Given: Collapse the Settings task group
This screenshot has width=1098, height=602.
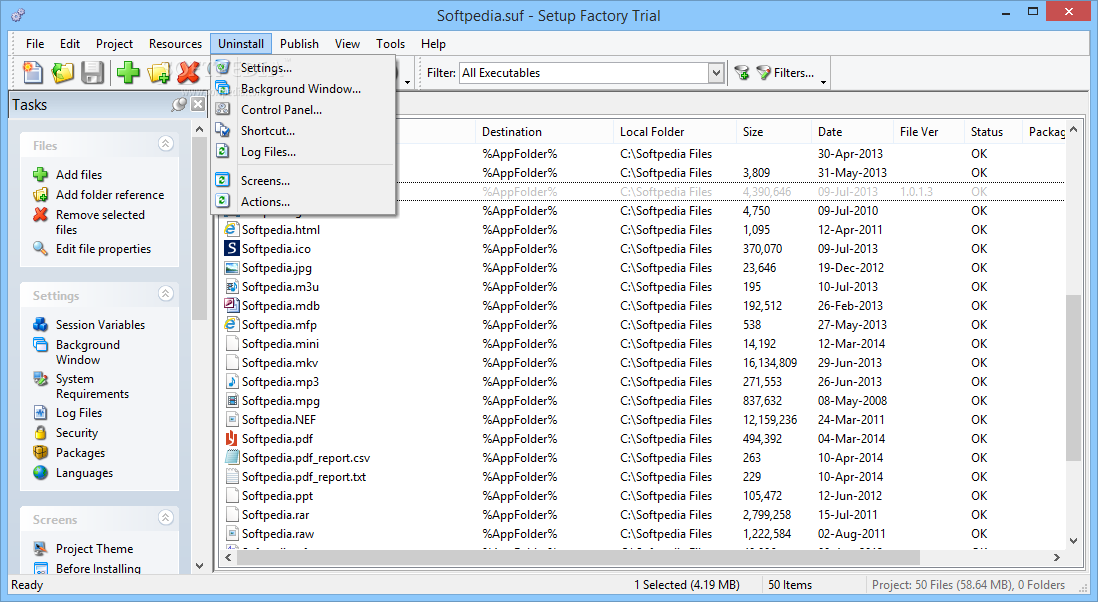Looking at the screenshot, I should [165, 293].
